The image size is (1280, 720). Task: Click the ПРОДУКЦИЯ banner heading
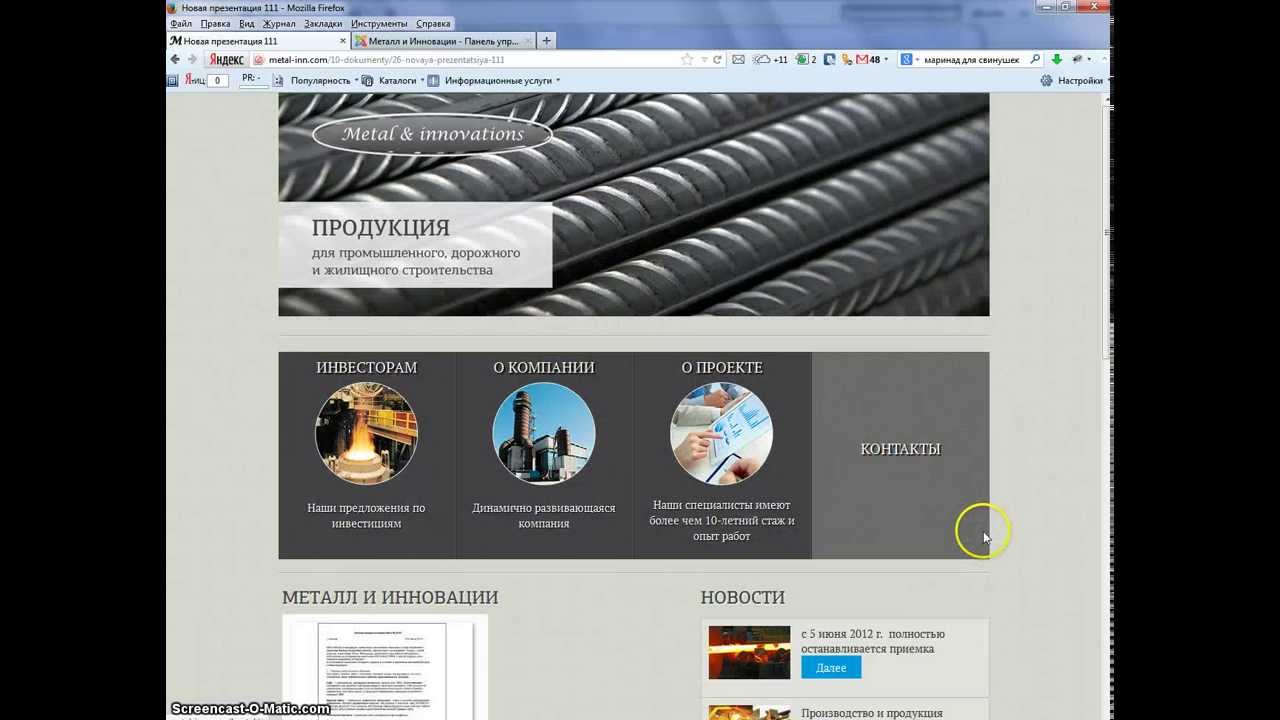coord(381,228)
